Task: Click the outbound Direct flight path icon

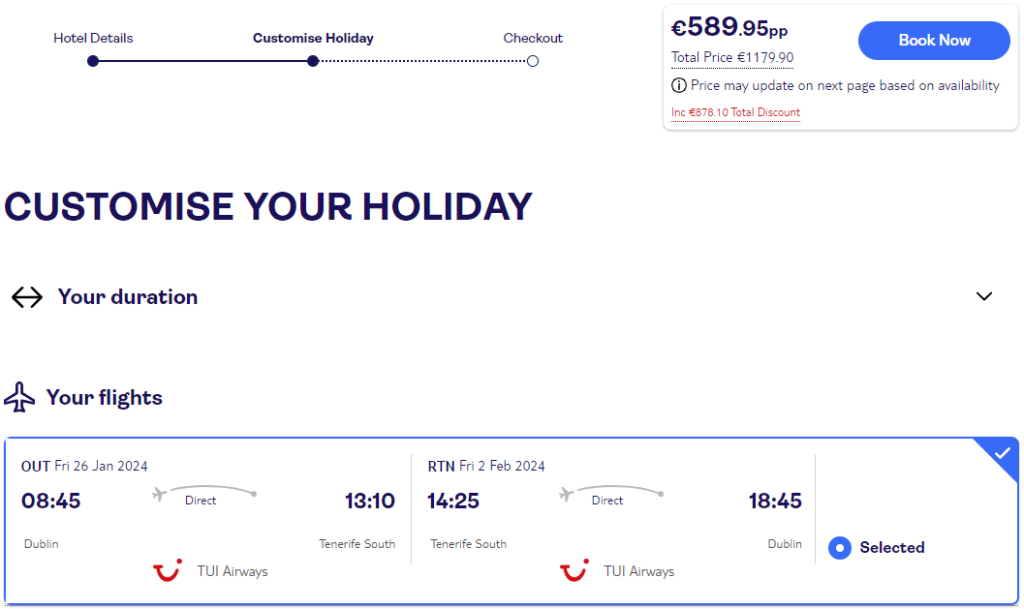Action: click(204, 493)
